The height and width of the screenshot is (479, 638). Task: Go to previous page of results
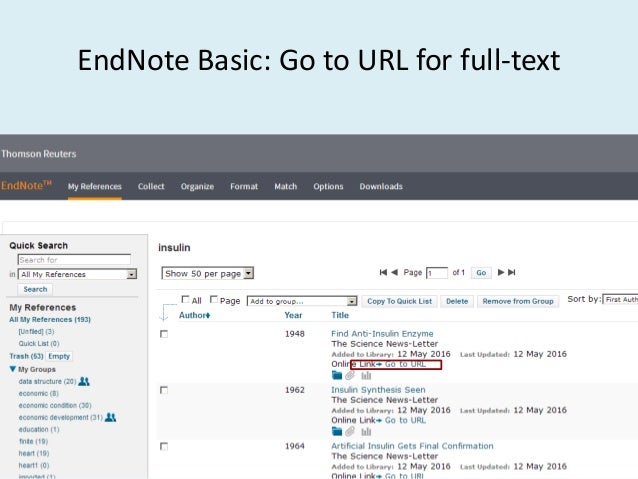point(394,272)
